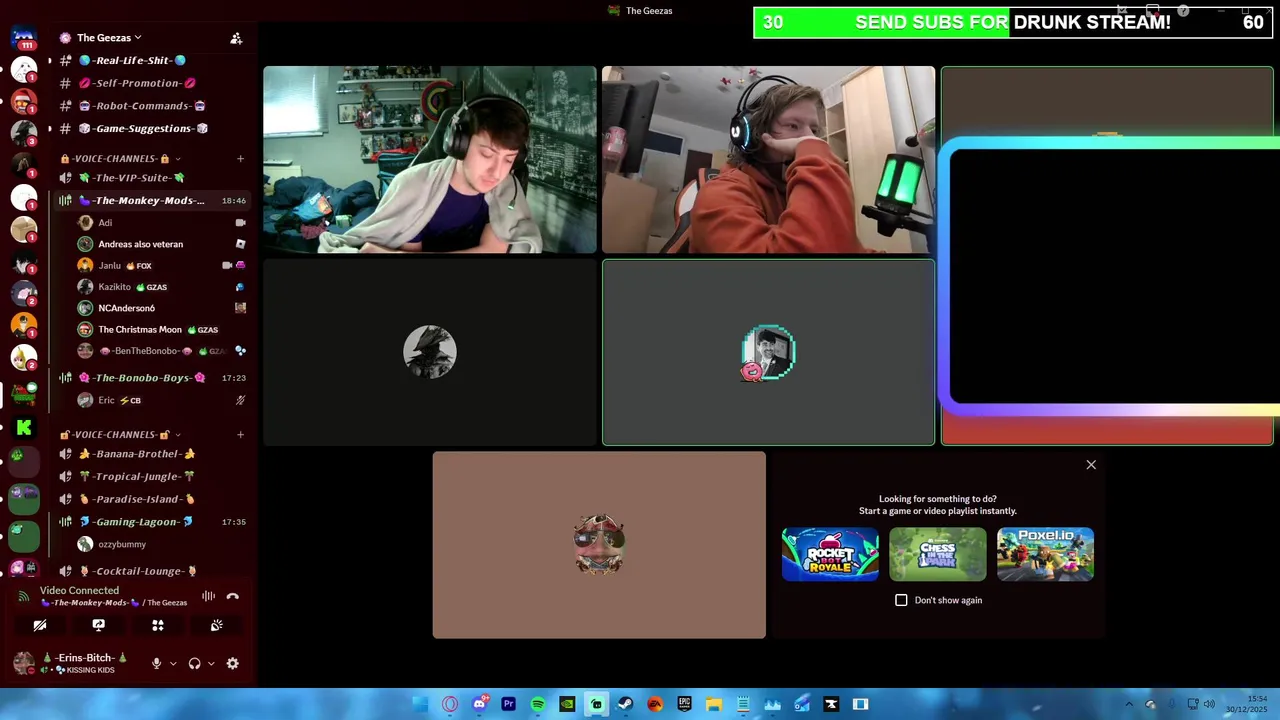The image size is (1280, 720).
Task: Open noise suppression waveform settings
Action: pos(208,596)
